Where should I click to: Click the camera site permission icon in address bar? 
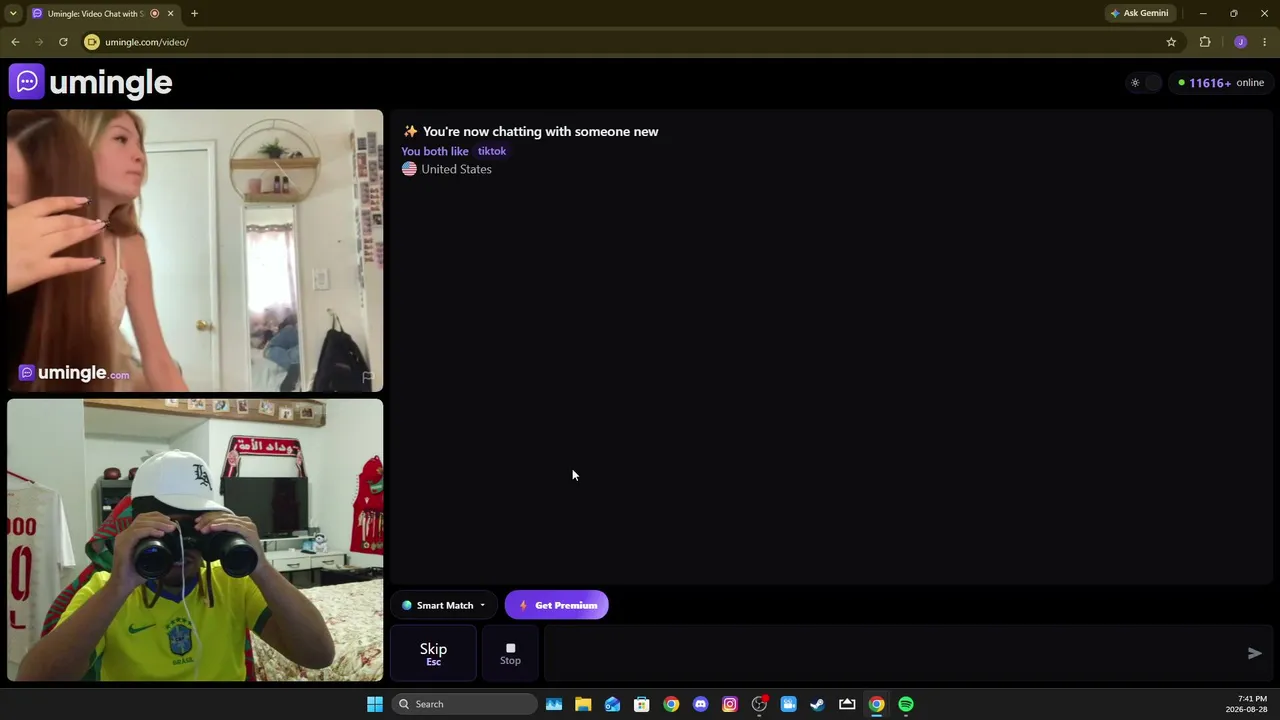pos(92,42)
